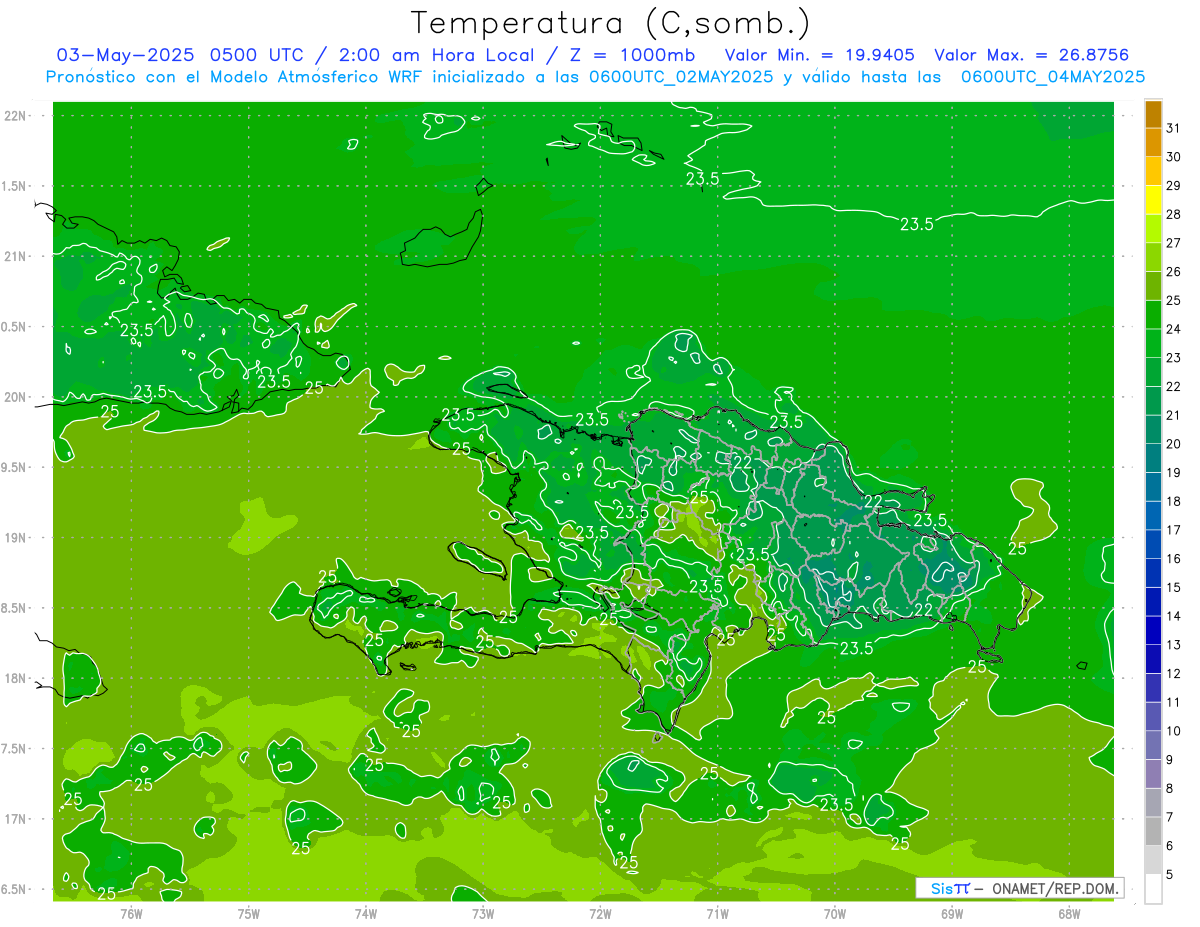Screen dimensions: 1200x927
Task: Select "Valor Max. = 26.8756" text
Action: (1031, 55)
